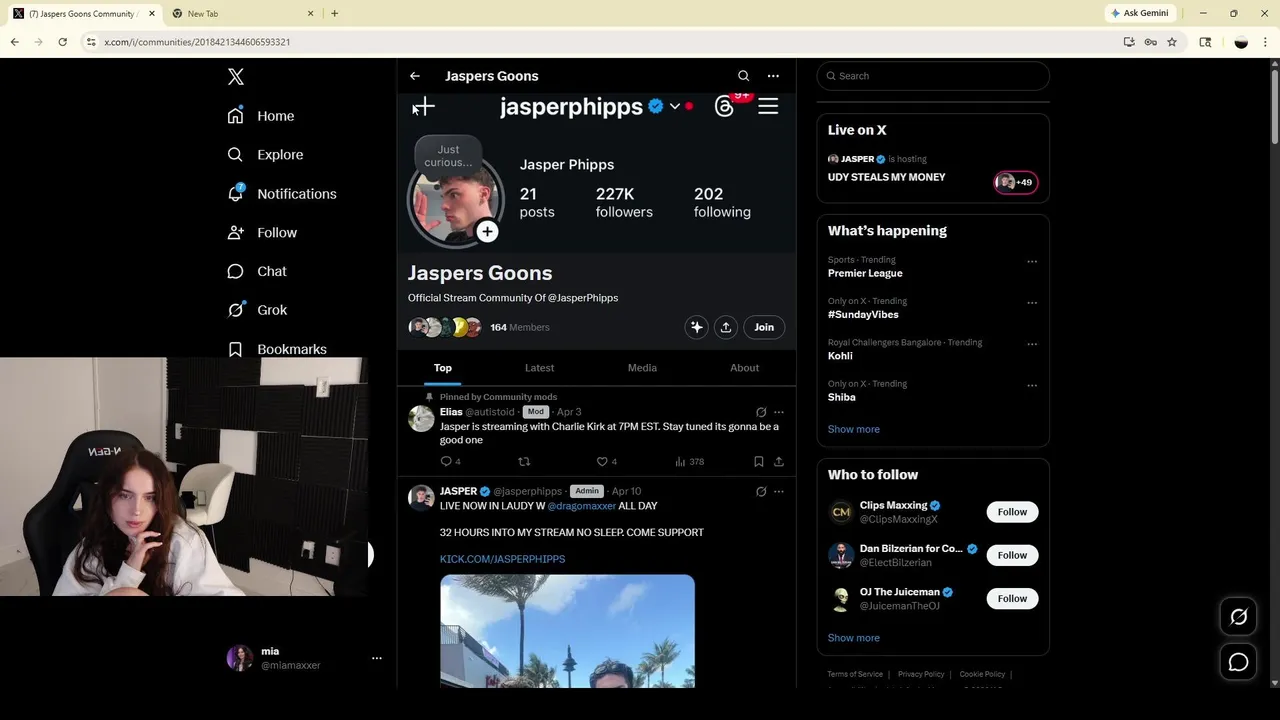1280x720 pixels.
Task: Follow Clips Maxxing
Action: pyautogui.click(x=1012, y=512)
